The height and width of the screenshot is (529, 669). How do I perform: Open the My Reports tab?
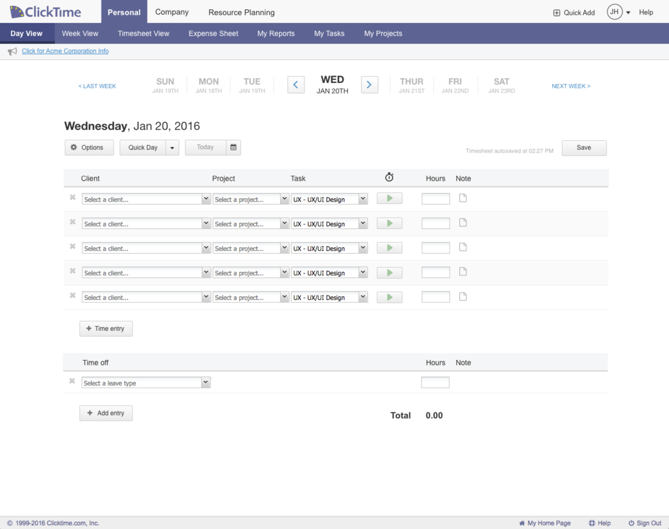pyautogui.click(x=276, y=33)
